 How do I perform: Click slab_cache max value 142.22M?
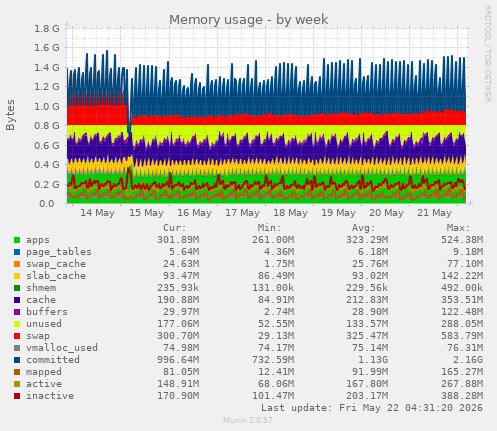point(462,276)
